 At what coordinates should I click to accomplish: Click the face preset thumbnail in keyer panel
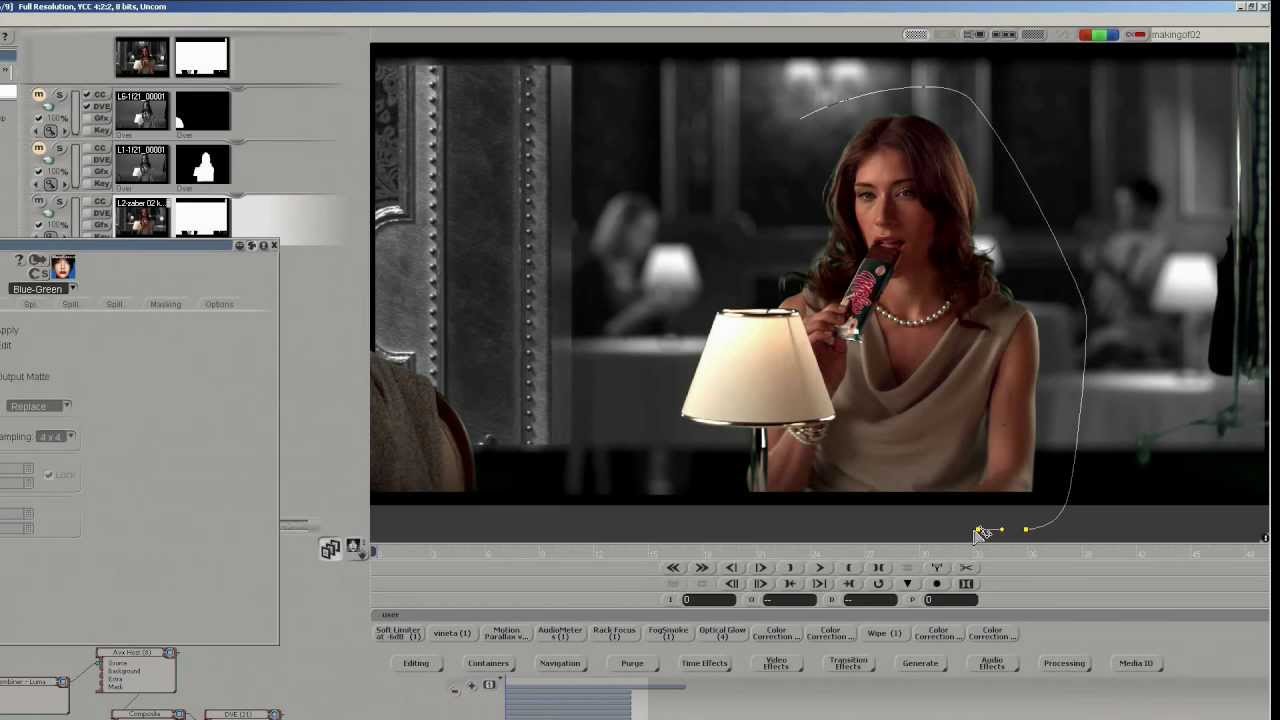click(x=63, y=266)
